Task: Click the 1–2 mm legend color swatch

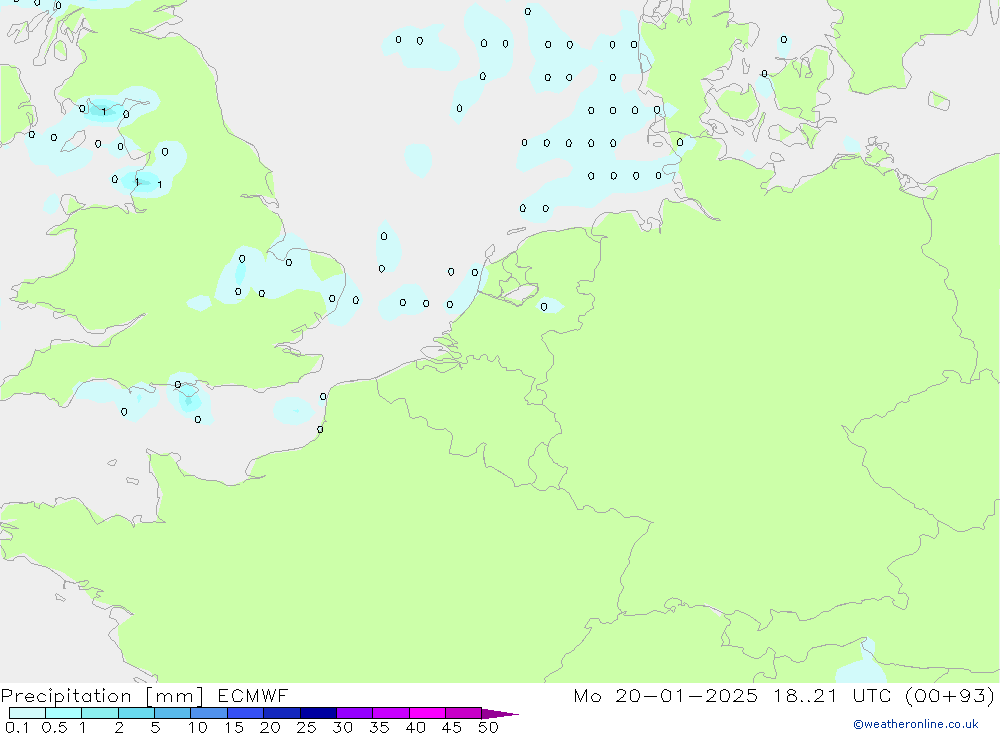Action: point(100,713)
